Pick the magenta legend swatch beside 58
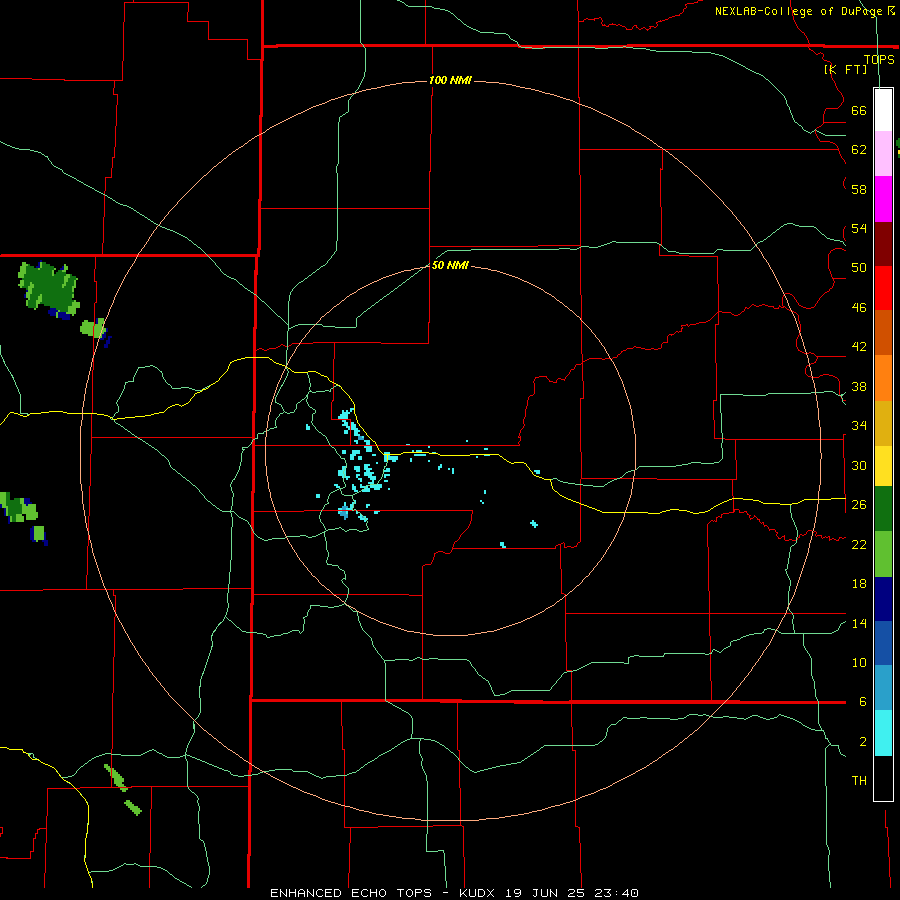This screenshot has width=900, height=900. point(883,199)
